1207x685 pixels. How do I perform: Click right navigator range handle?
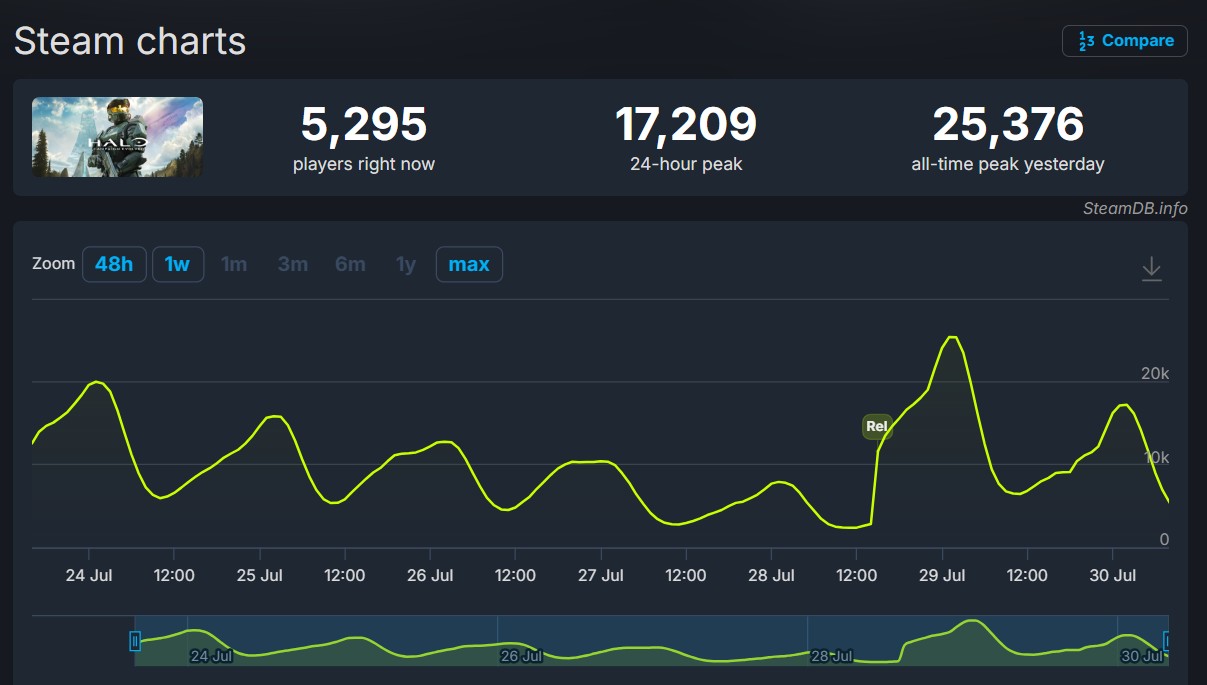pos(1166,641)
